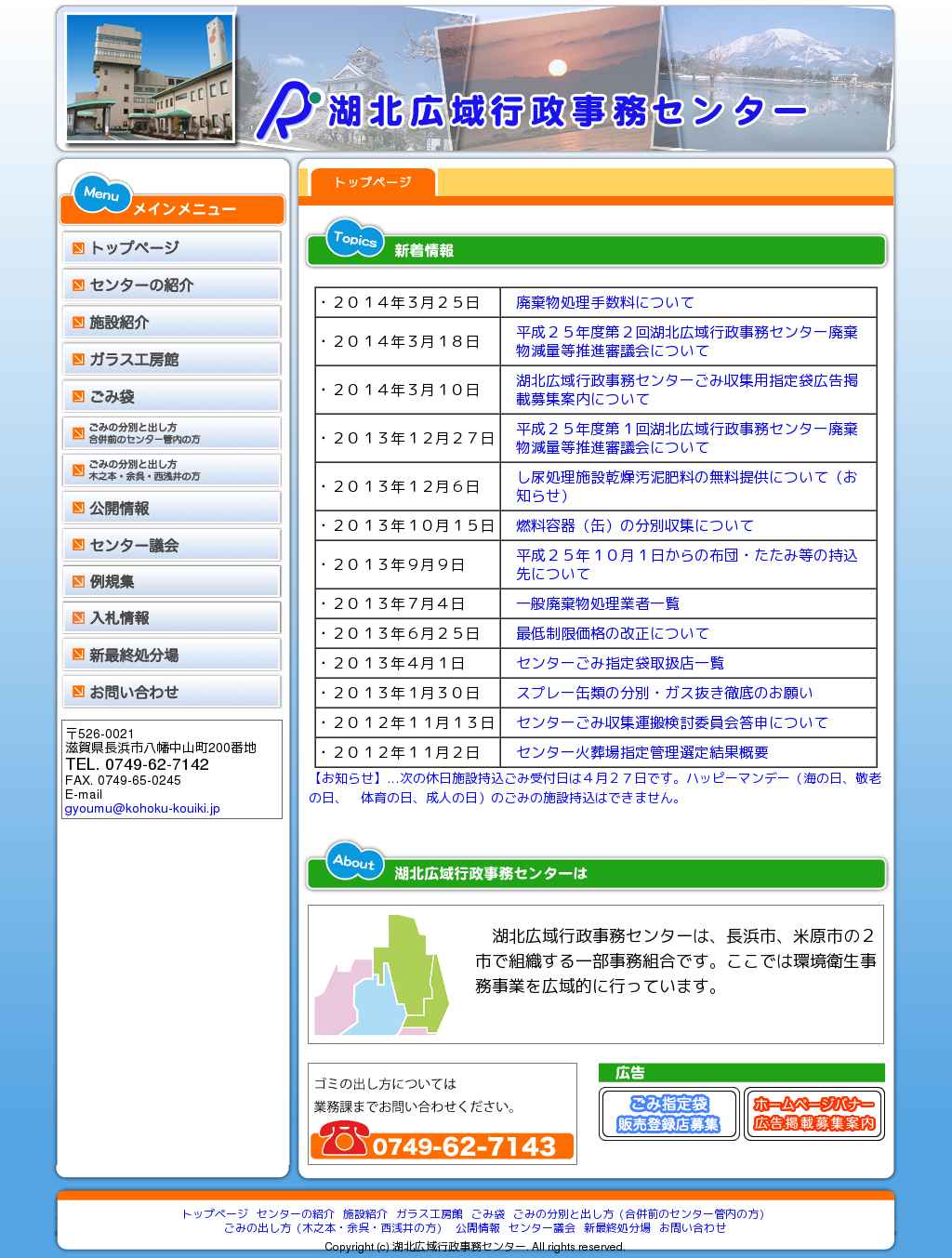Click the blue R logo in header
The width and height of the screenshot is (952, 1258).
pos(286,111)
